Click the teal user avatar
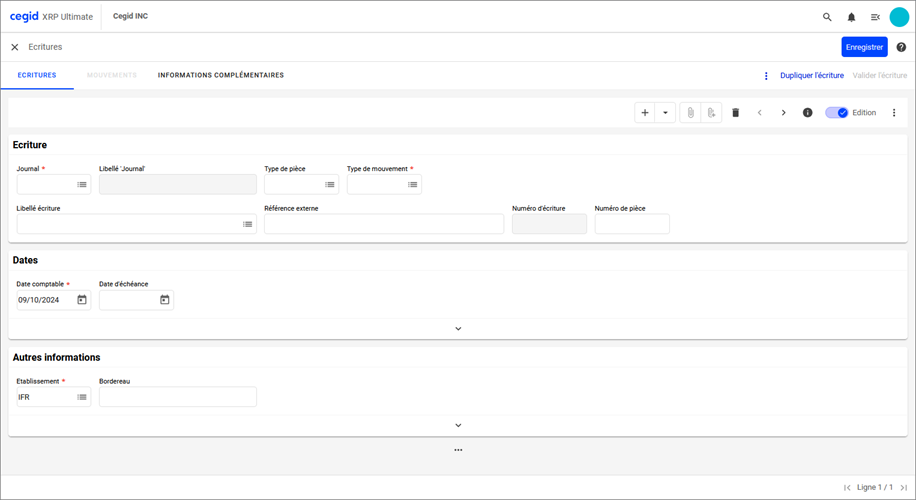 coord(899,17)
